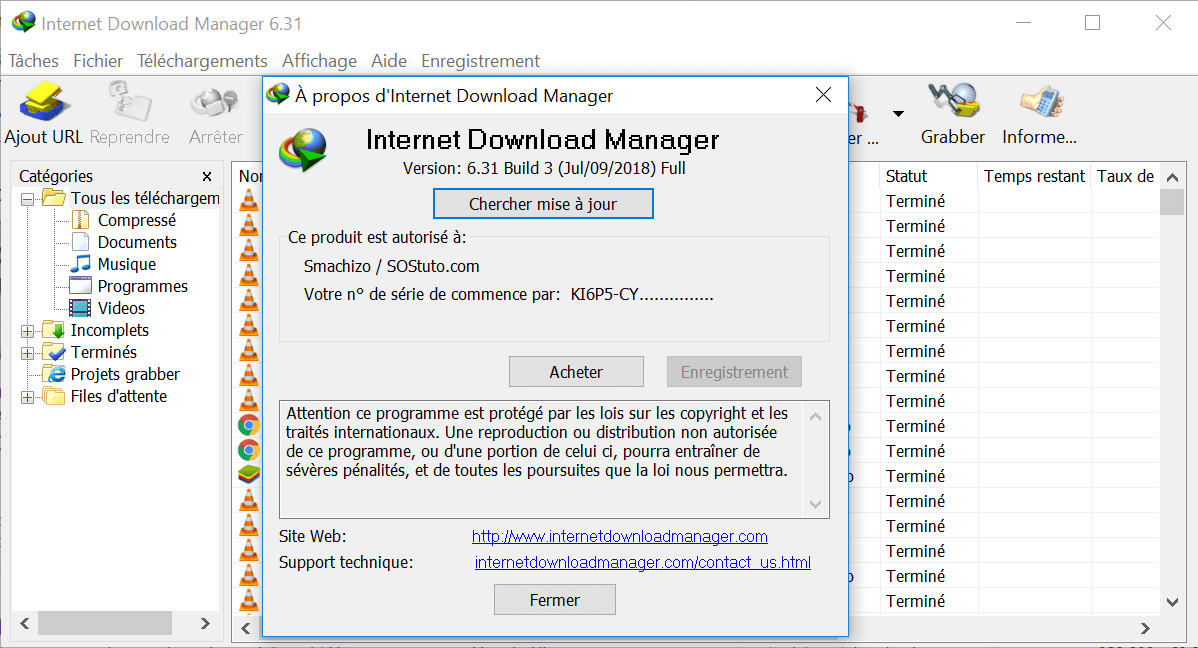
Task: Click the download list horizontal scroll-right arrow
Action: (x=1145, y=628)
